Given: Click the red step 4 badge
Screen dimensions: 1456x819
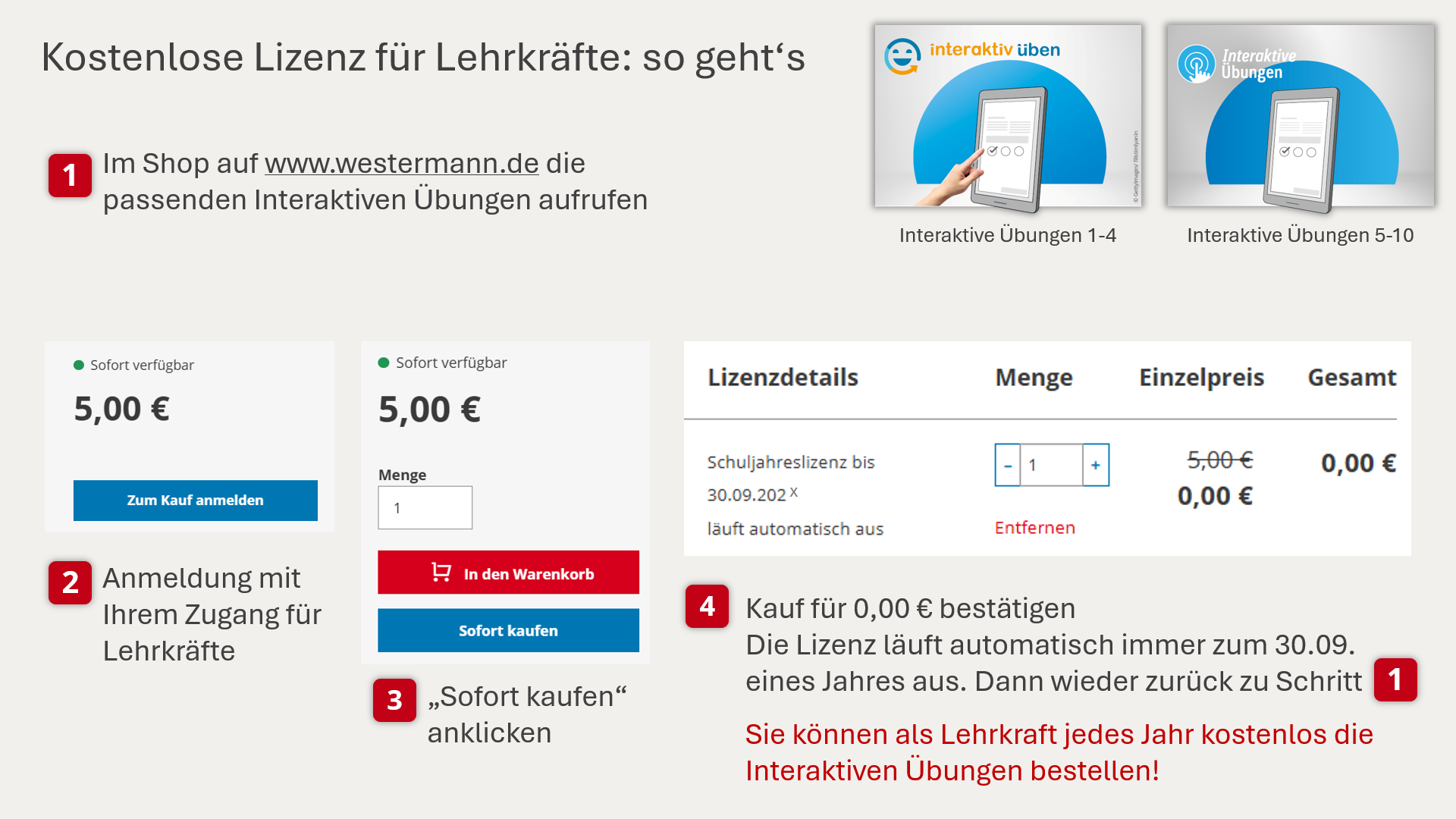Looking at the screenshot, I should tap(707, 606).
